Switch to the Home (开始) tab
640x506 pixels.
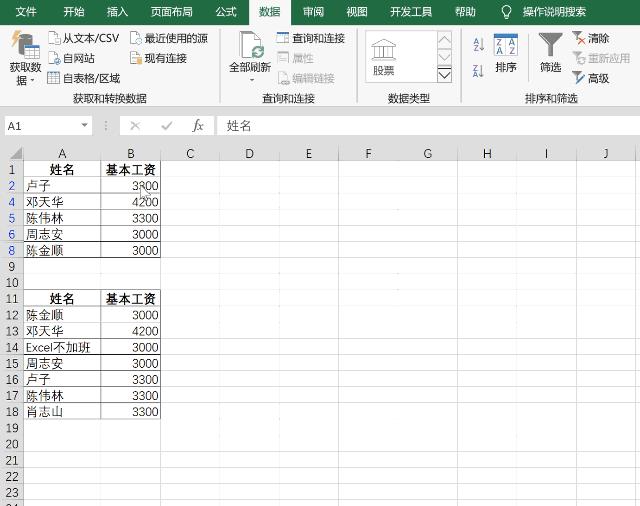[x=73, y=12]
